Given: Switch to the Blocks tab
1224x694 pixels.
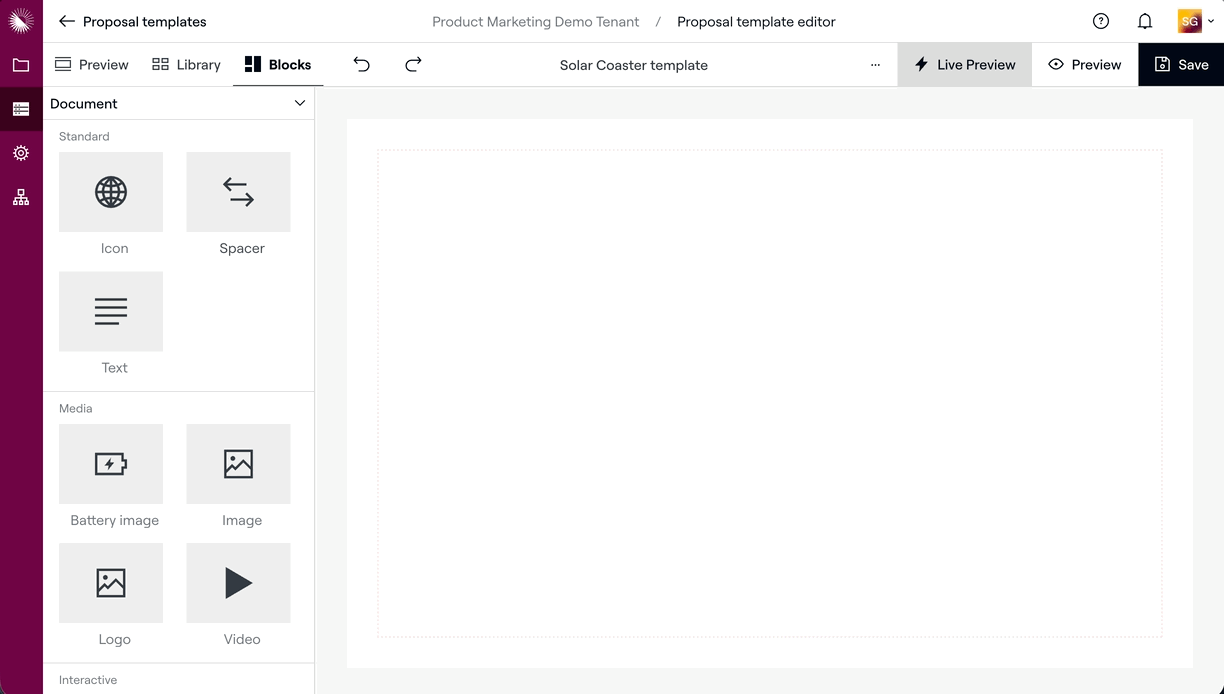Looking at the screenshot, I should (278, 65).
